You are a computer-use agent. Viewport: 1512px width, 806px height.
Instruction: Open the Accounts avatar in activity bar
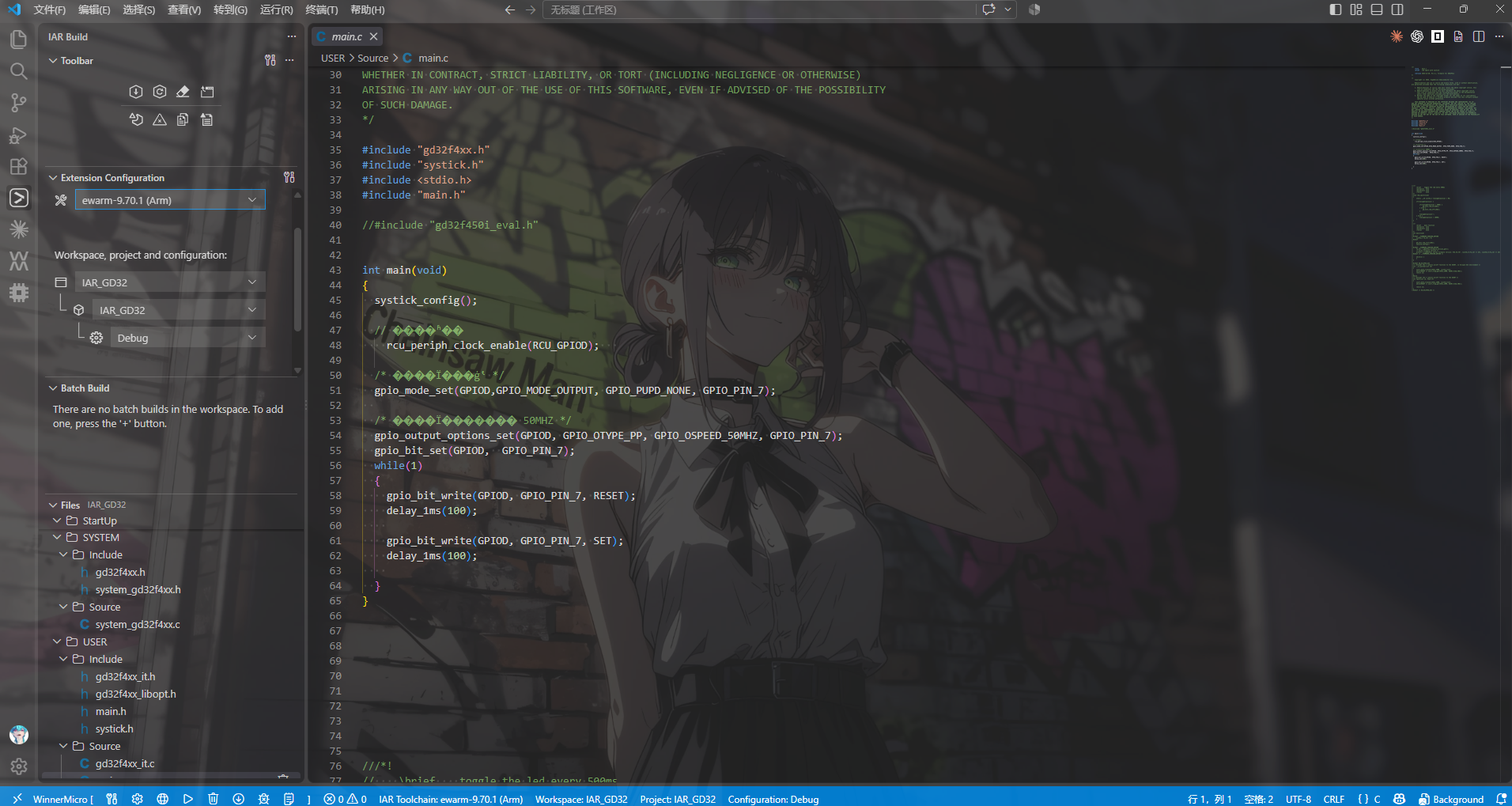pos(18,735)
